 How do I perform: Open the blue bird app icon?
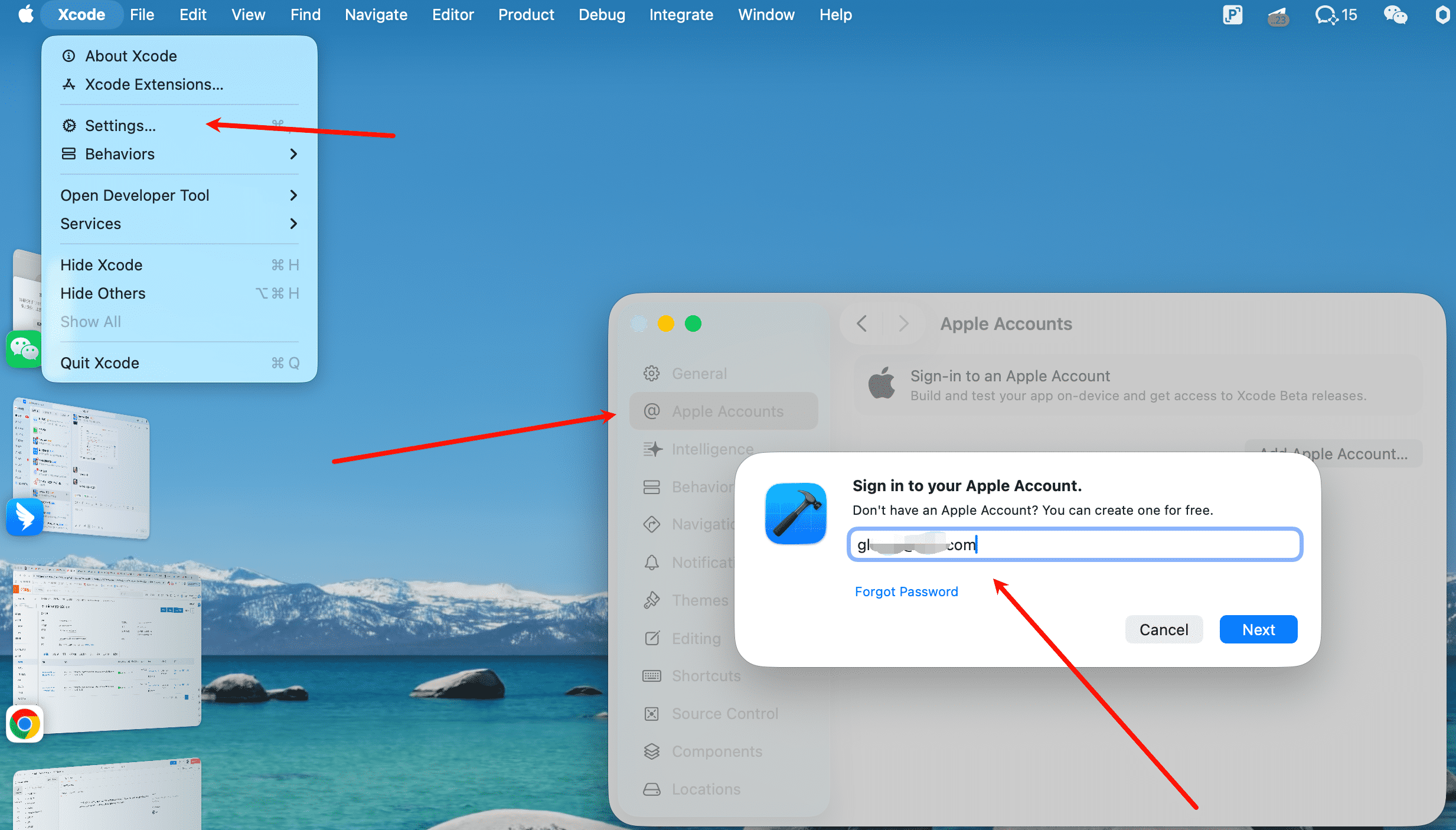(x=25, y=517)
